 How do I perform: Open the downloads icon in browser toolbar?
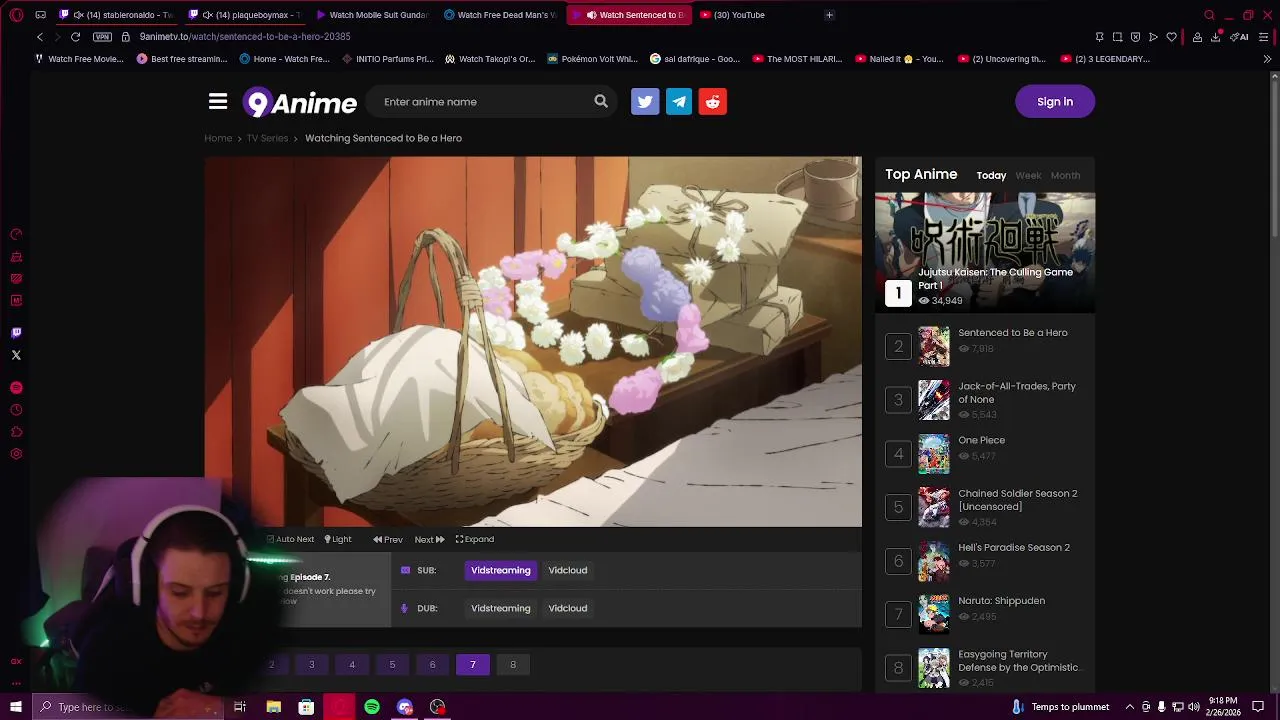click(x=1215, y=37)
